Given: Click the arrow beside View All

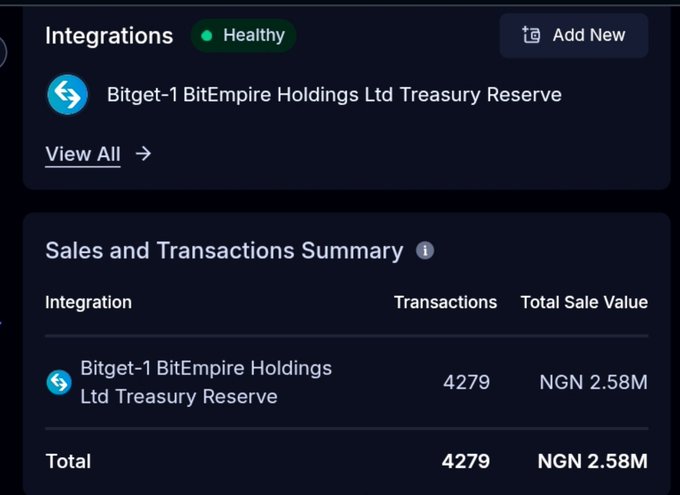Looking at the screenshot, I should pos(143,154).
